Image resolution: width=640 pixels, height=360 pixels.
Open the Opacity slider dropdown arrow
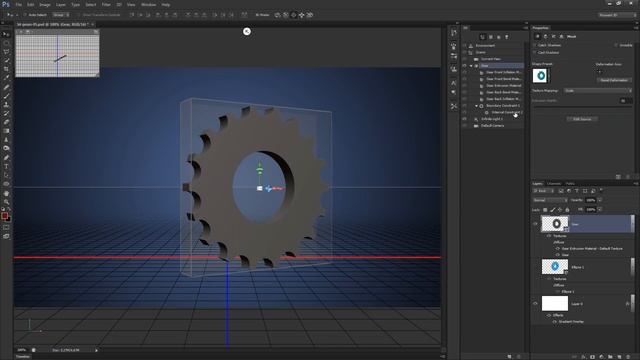pos(600,200)
